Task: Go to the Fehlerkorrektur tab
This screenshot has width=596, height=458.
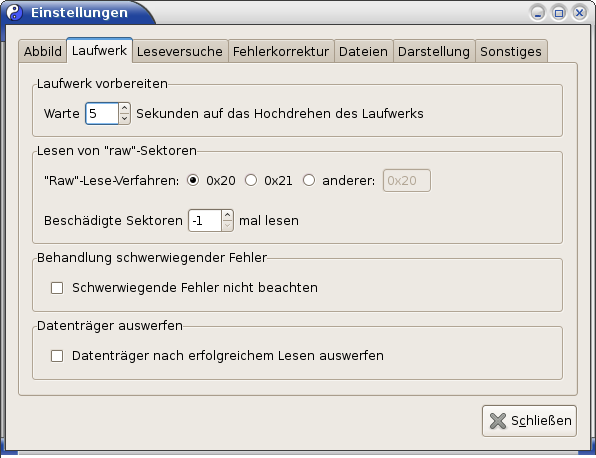Action: (x=281, y=51)
